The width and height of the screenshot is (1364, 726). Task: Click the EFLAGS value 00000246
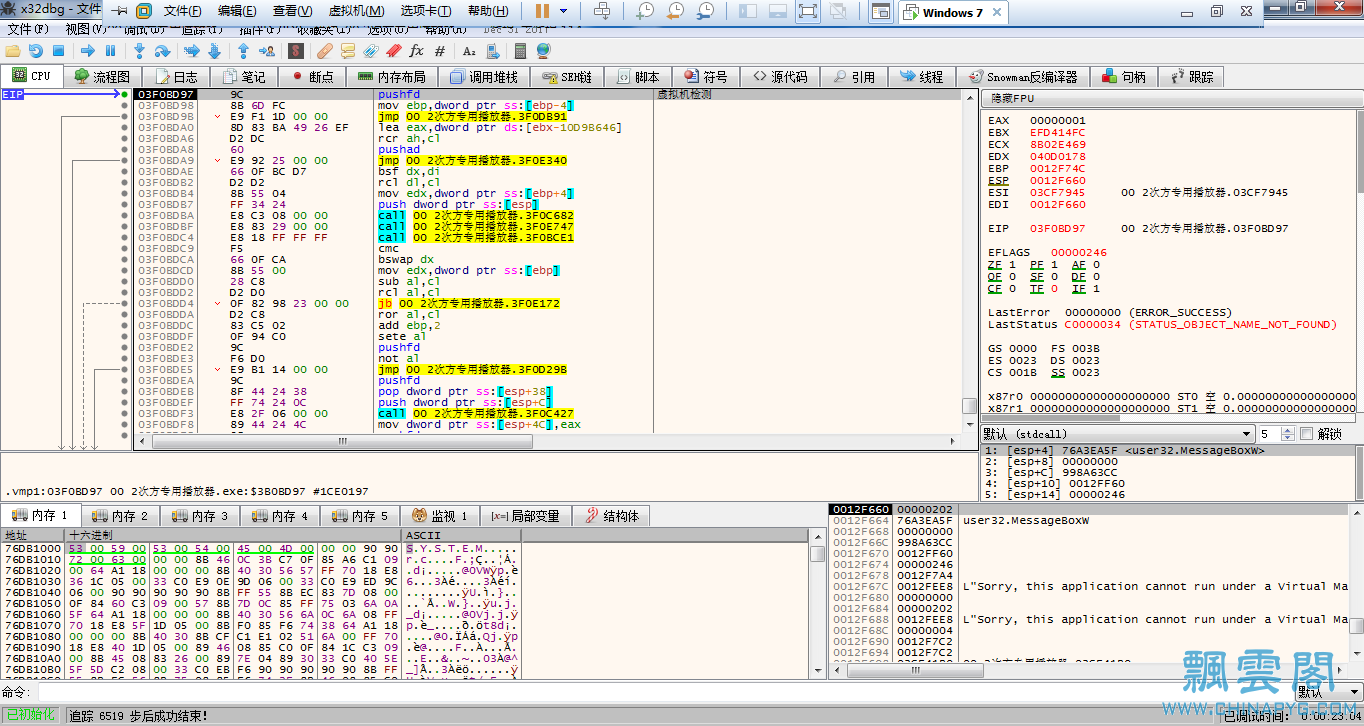(x=1078, y=252)
